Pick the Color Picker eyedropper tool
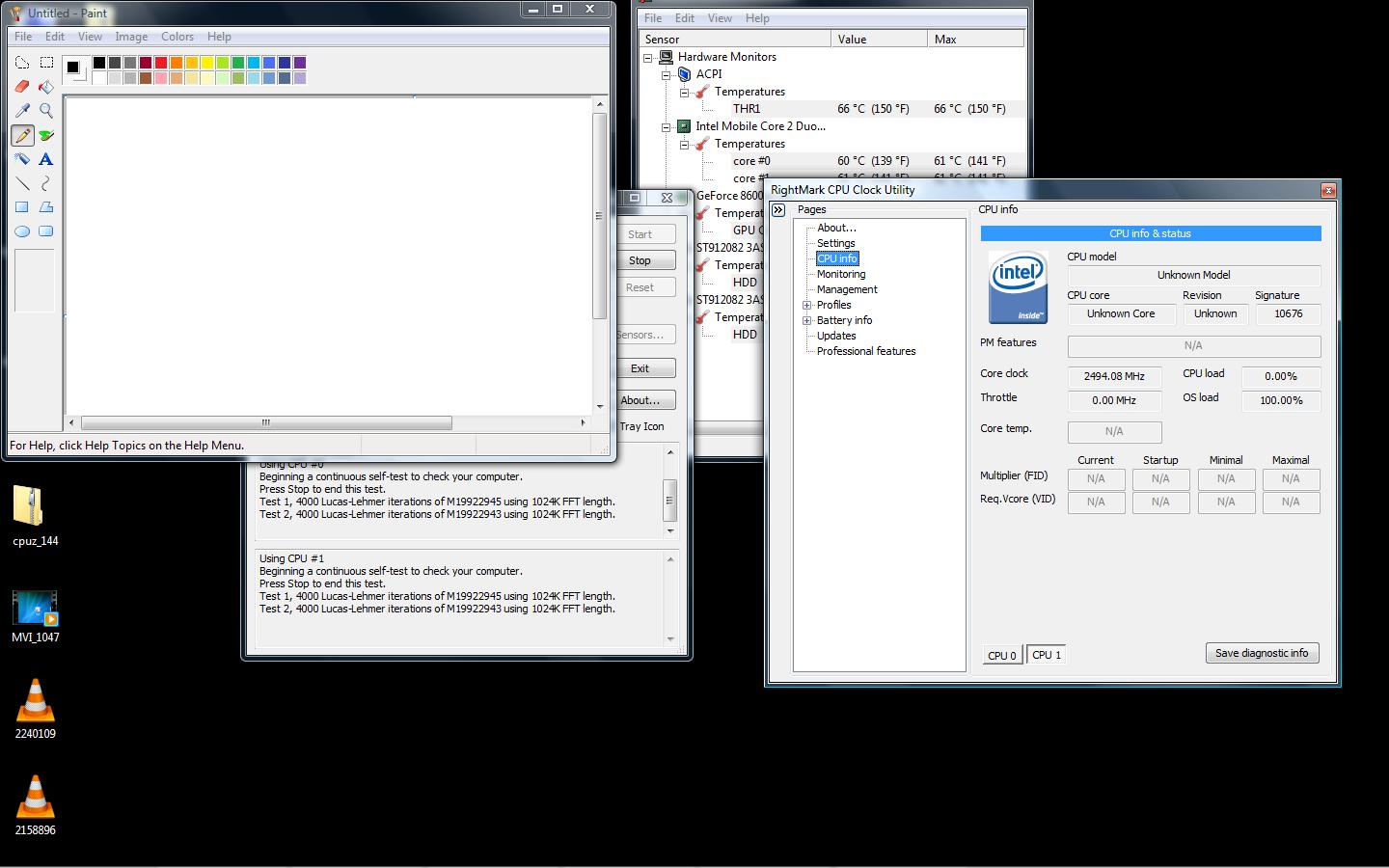The height and width of the screenshot is (868, 1389). (22, 111)
